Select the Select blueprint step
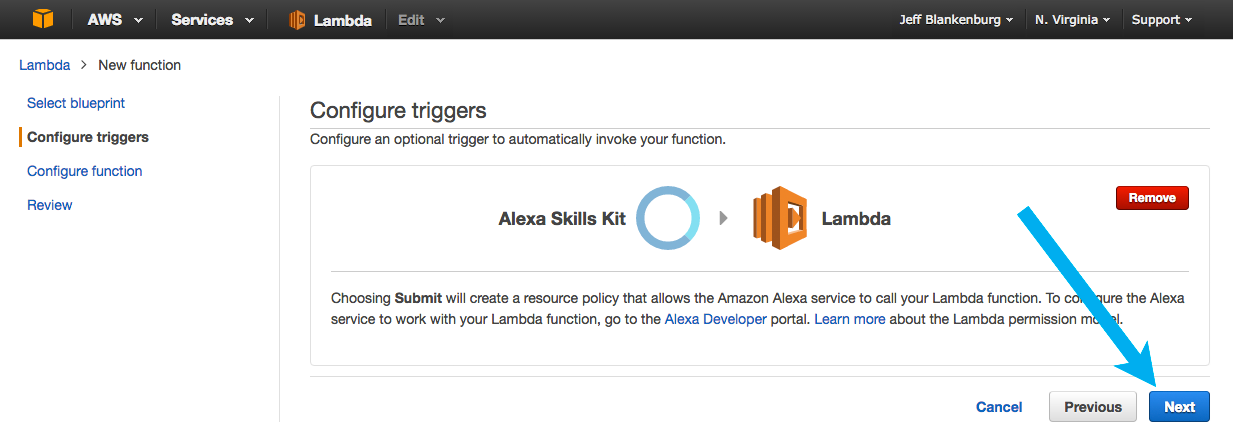This screenshot has width=1233, height=432. (x=76, y=103)
